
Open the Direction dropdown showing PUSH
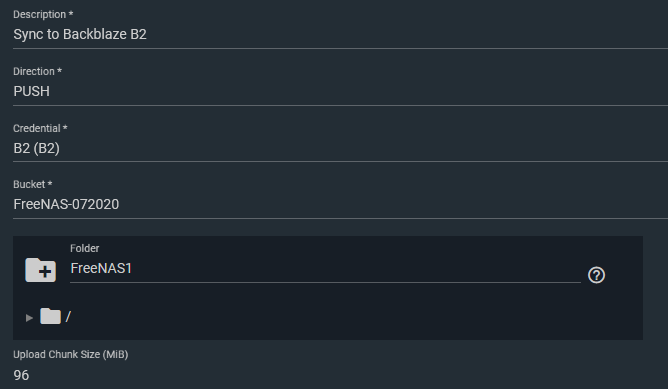[x=340, y=91]
